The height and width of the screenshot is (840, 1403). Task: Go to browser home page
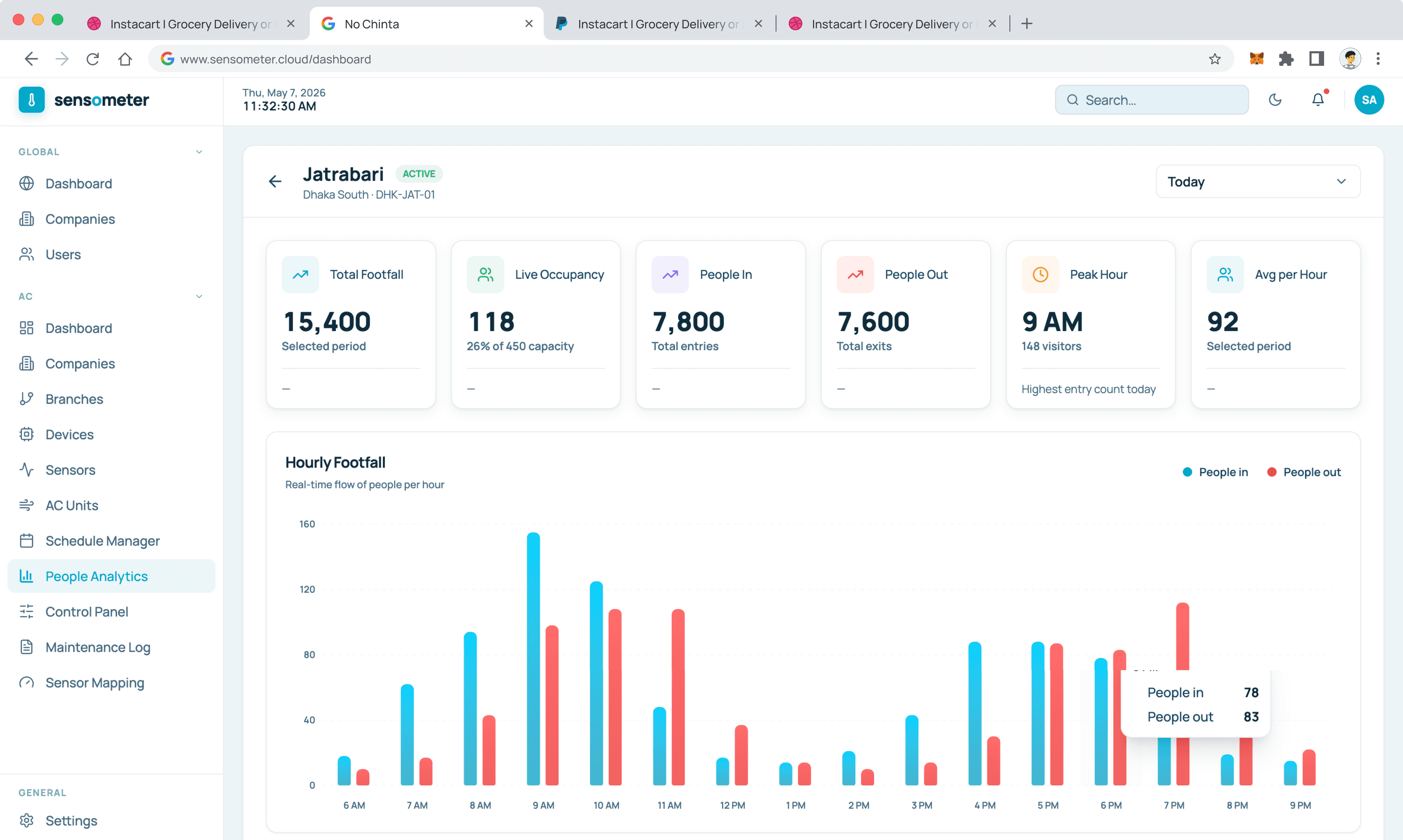tap(125, 59)
